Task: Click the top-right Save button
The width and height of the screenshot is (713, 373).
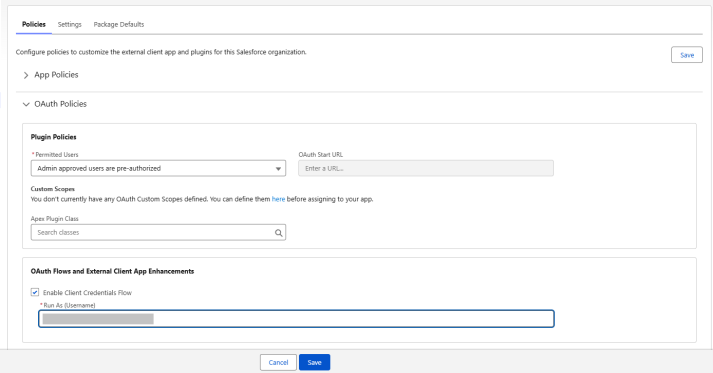Action: pyautogui.click(x=687, y=55)
